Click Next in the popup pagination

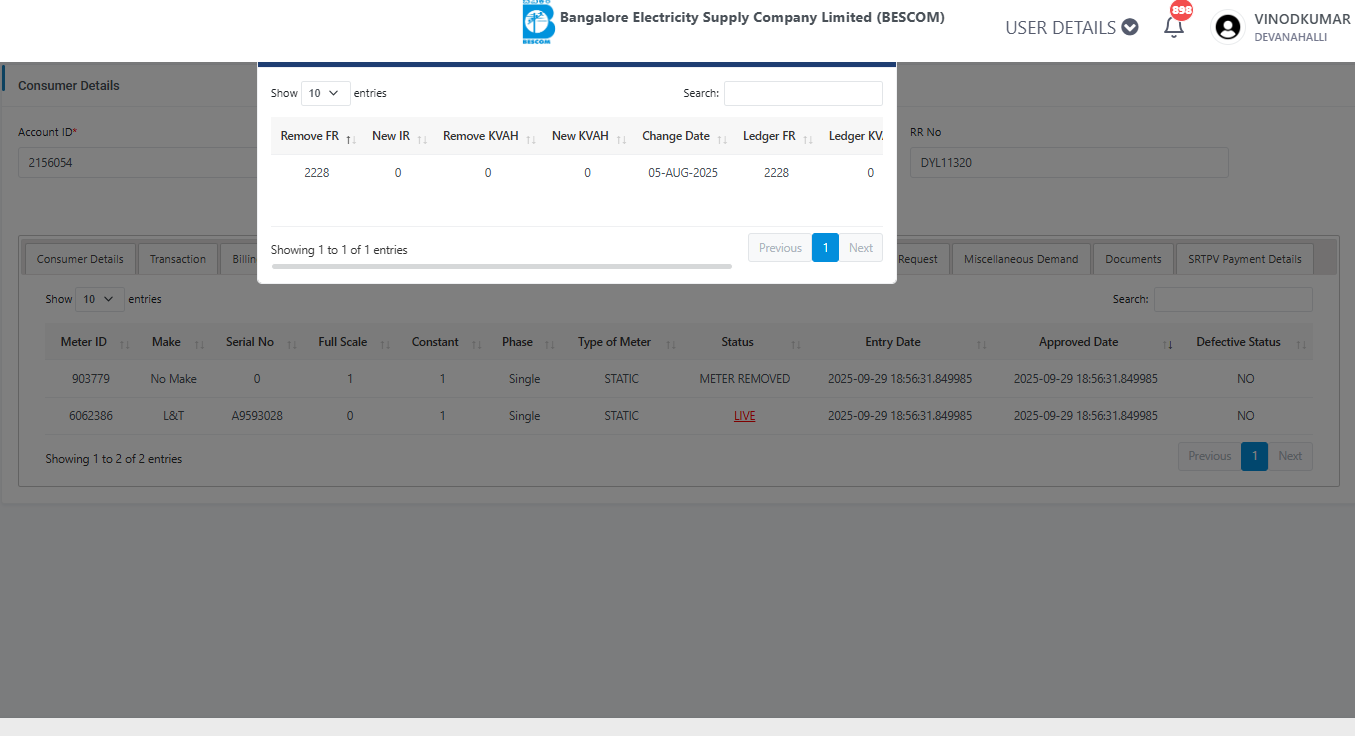point(860,248)
